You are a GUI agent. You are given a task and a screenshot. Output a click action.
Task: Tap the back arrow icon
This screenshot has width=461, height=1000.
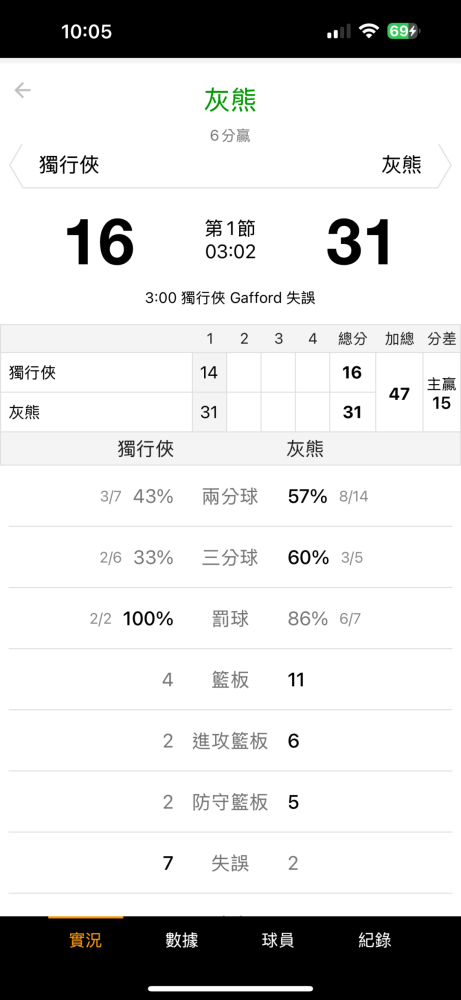(x=23, y=90)
